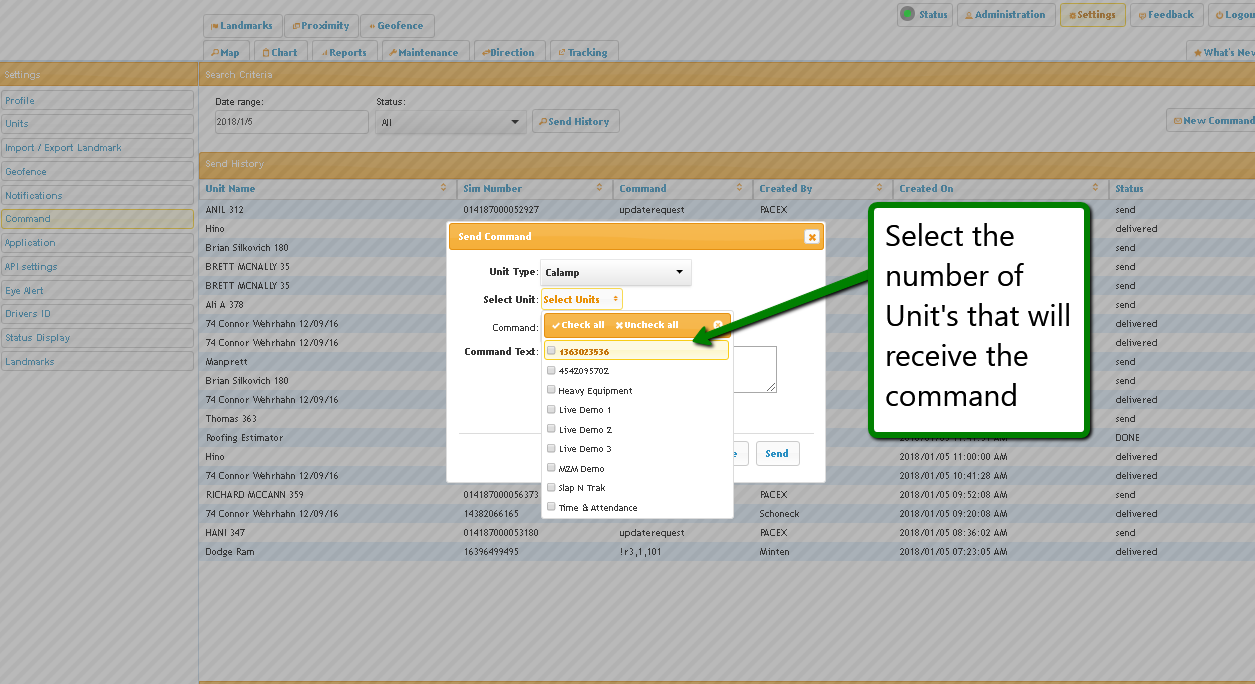The width and height of the screenshot is (1255, 684).
Task: Close the unit list with the round icon
Action: 717,325
